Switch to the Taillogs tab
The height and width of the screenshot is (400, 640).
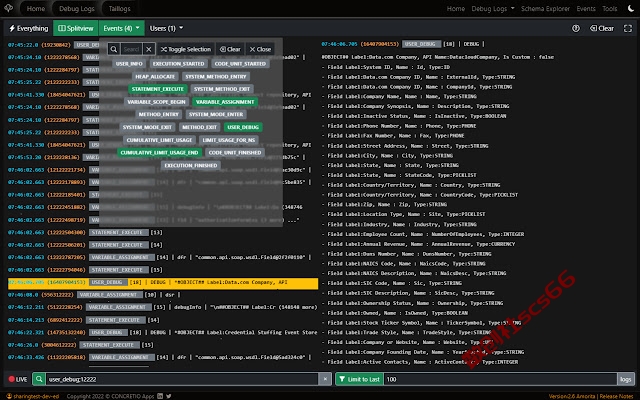point(120,8)
